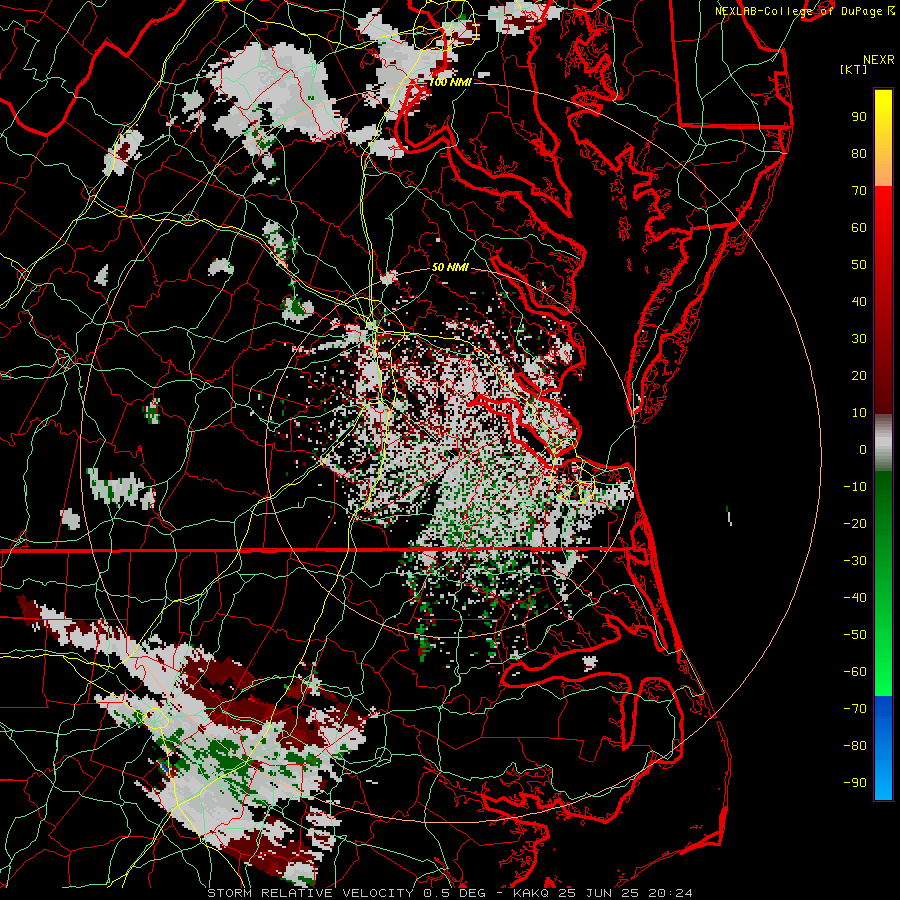Click the 30 value on velocity scale

[859, 339]
